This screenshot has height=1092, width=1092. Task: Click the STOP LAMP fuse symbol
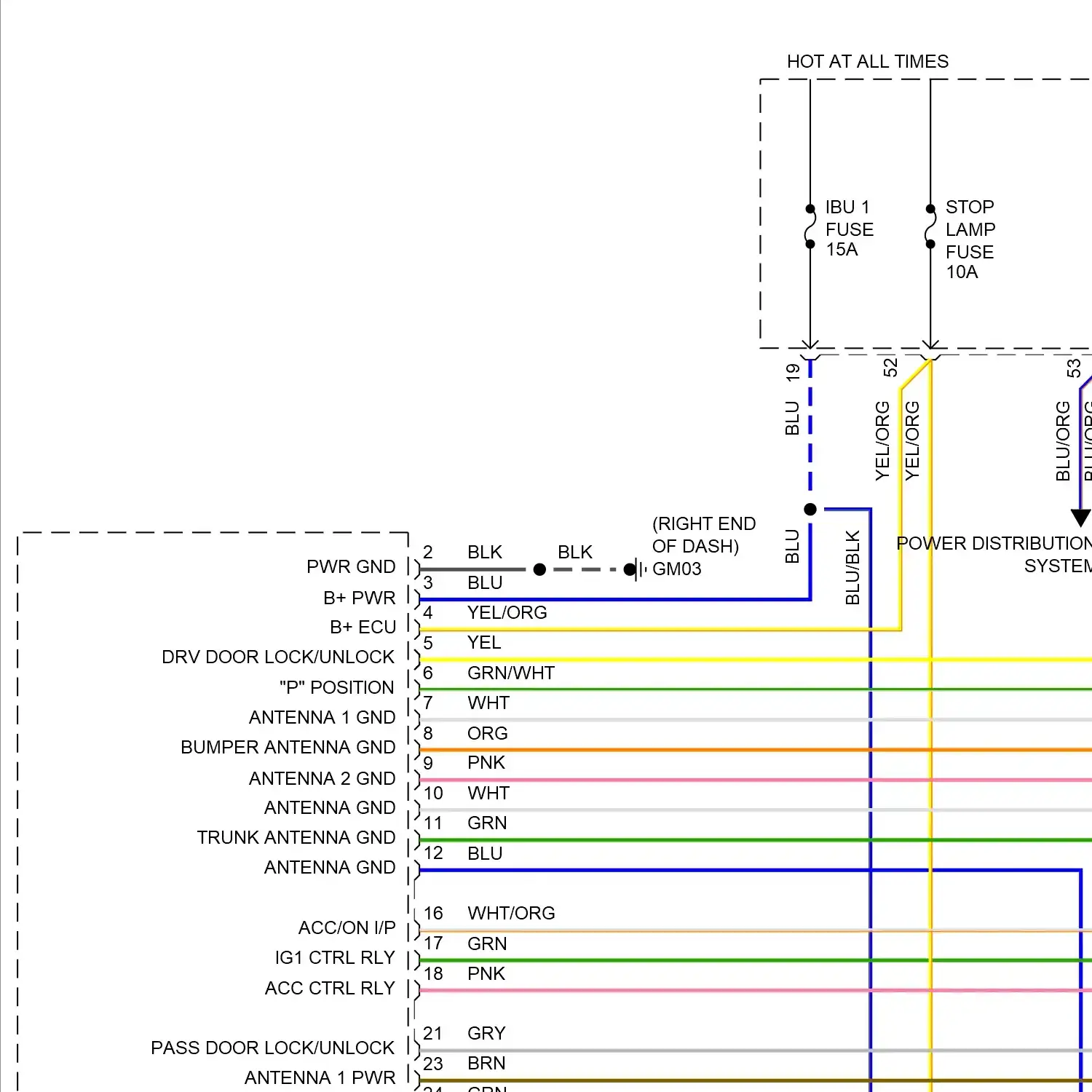coord(930,226)
